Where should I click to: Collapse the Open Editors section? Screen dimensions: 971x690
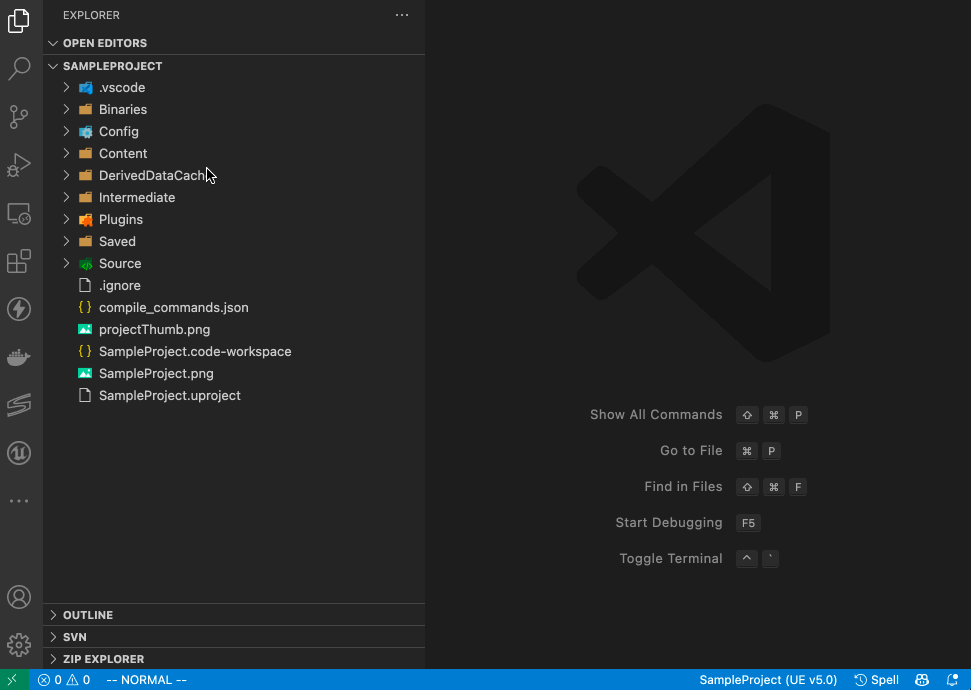click(234, 43)
